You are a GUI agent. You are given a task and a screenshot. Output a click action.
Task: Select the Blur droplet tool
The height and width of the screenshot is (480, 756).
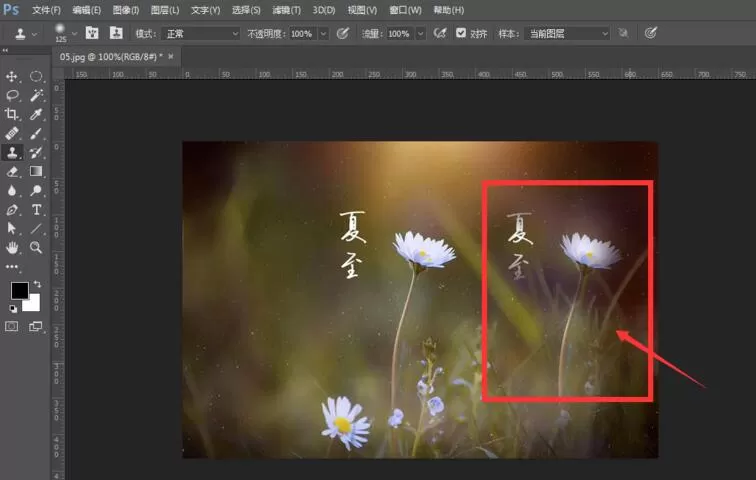[12, 190]
